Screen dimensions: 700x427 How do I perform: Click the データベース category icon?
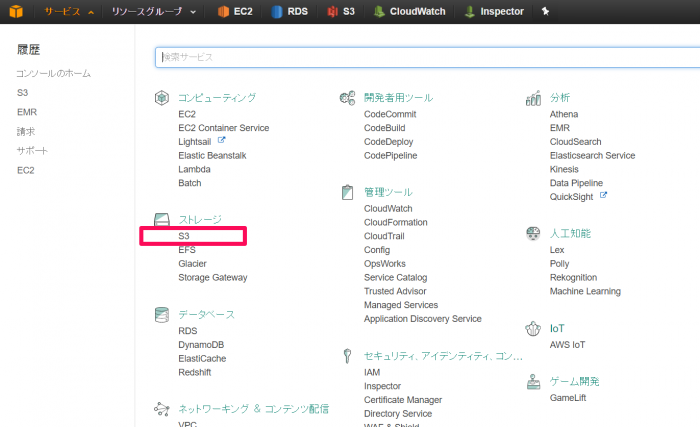coord(162,314)
